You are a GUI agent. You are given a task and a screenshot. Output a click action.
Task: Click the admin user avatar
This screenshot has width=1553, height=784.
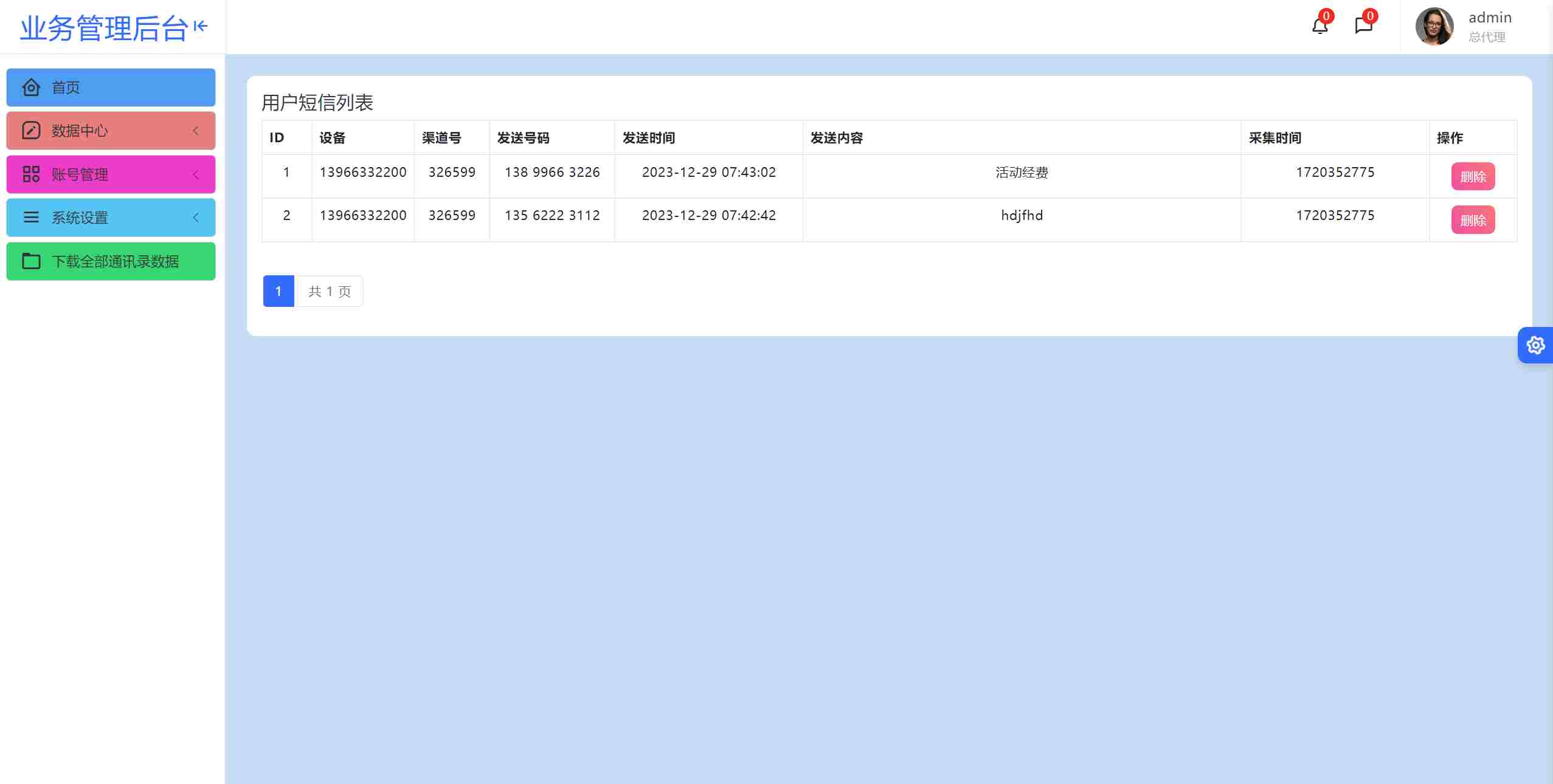pos(1434,27)
